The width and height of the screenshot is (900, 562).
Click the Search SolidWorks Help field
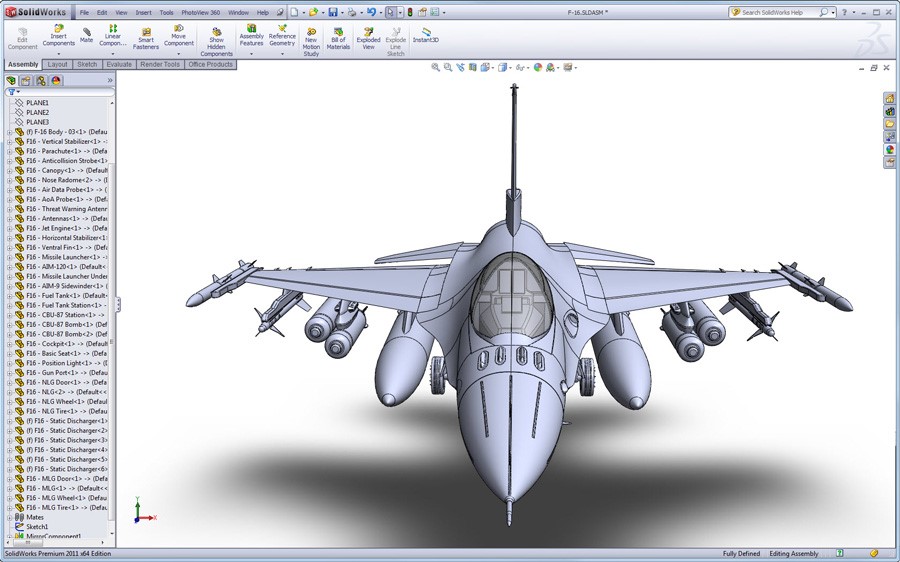click(x=779, y=12)
